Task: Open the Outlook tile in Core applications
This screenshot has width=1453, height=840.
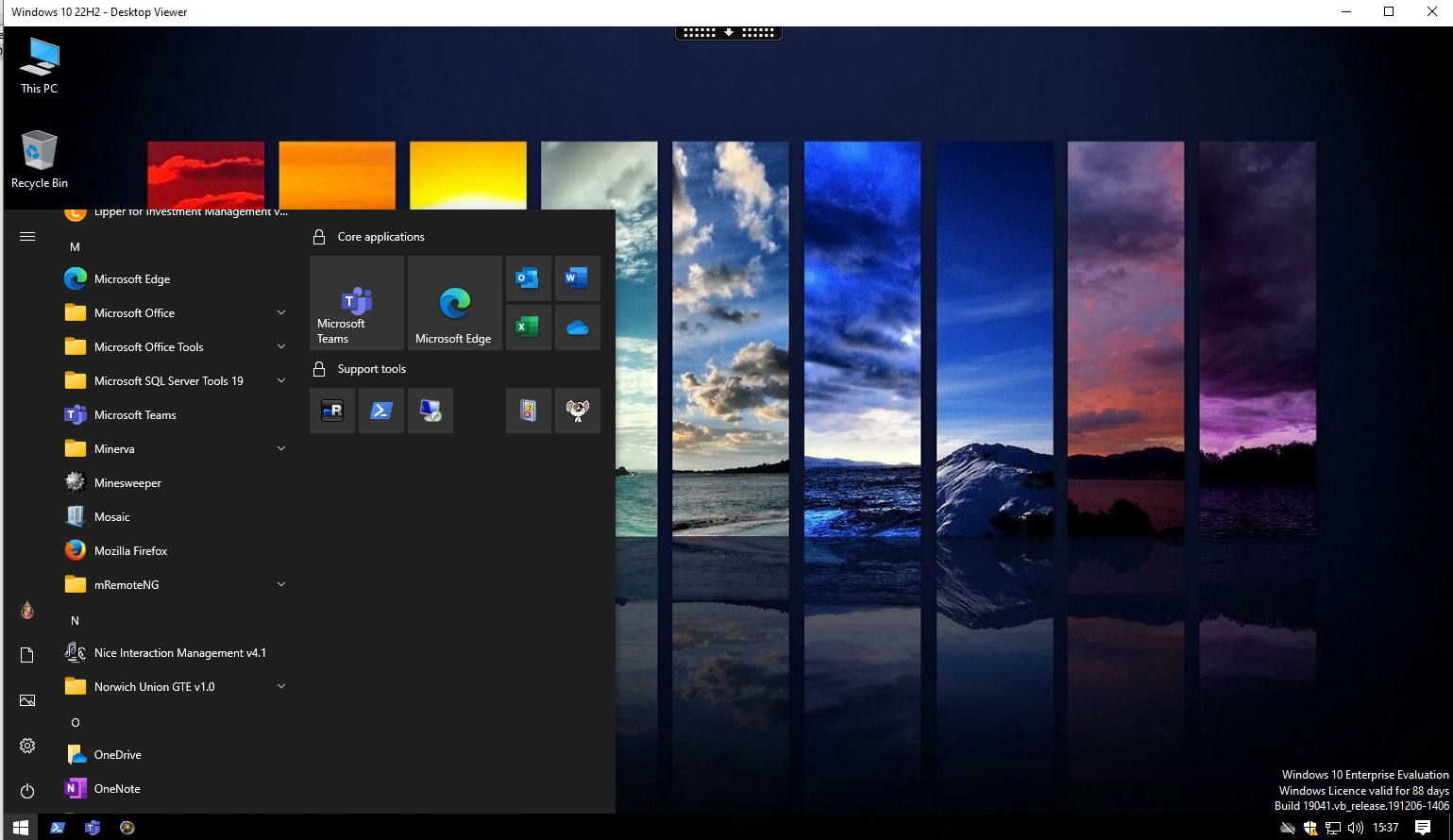Action: click(528, 278)
